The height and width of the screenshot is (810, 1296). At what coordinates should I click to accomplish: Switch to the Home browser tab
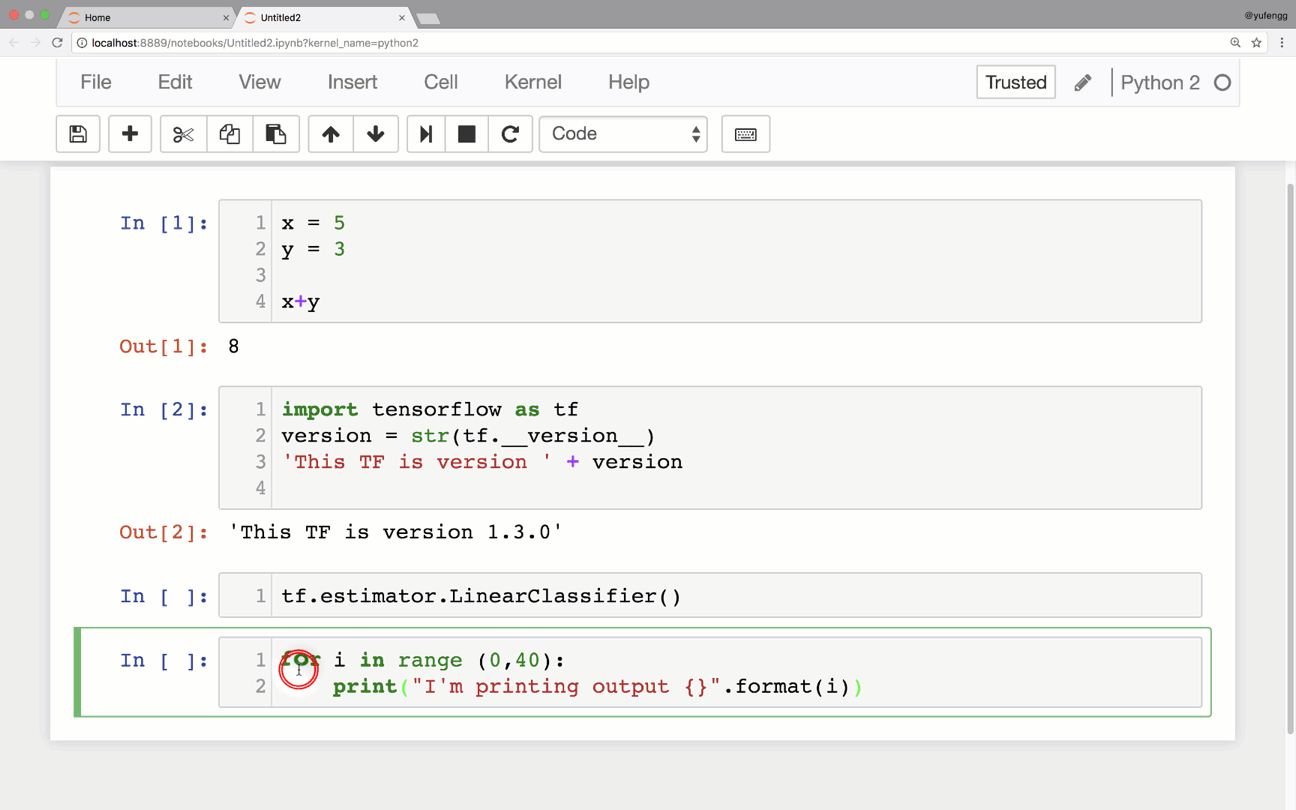tap(146, 17)
